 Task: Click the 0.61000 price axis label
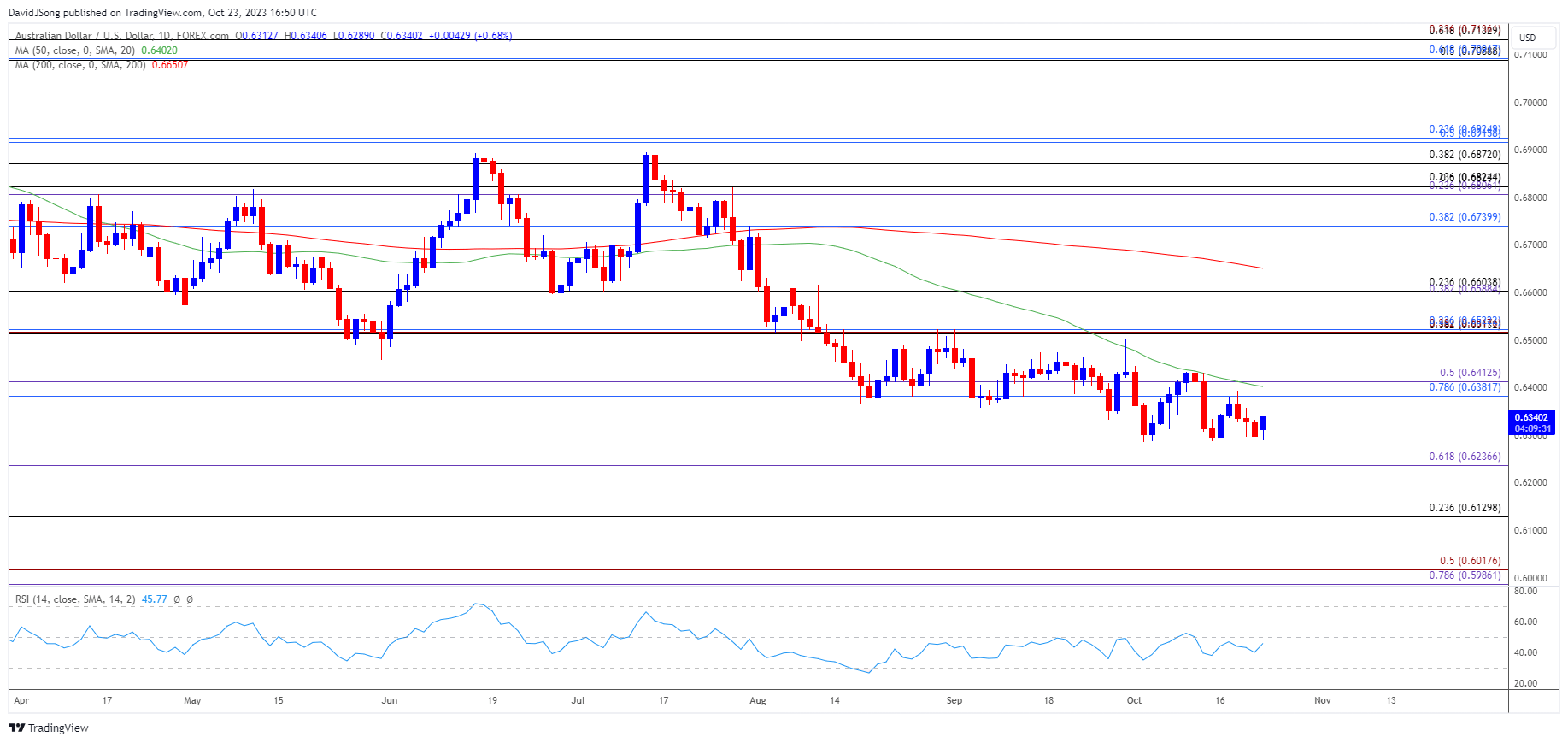point(1530,530)
